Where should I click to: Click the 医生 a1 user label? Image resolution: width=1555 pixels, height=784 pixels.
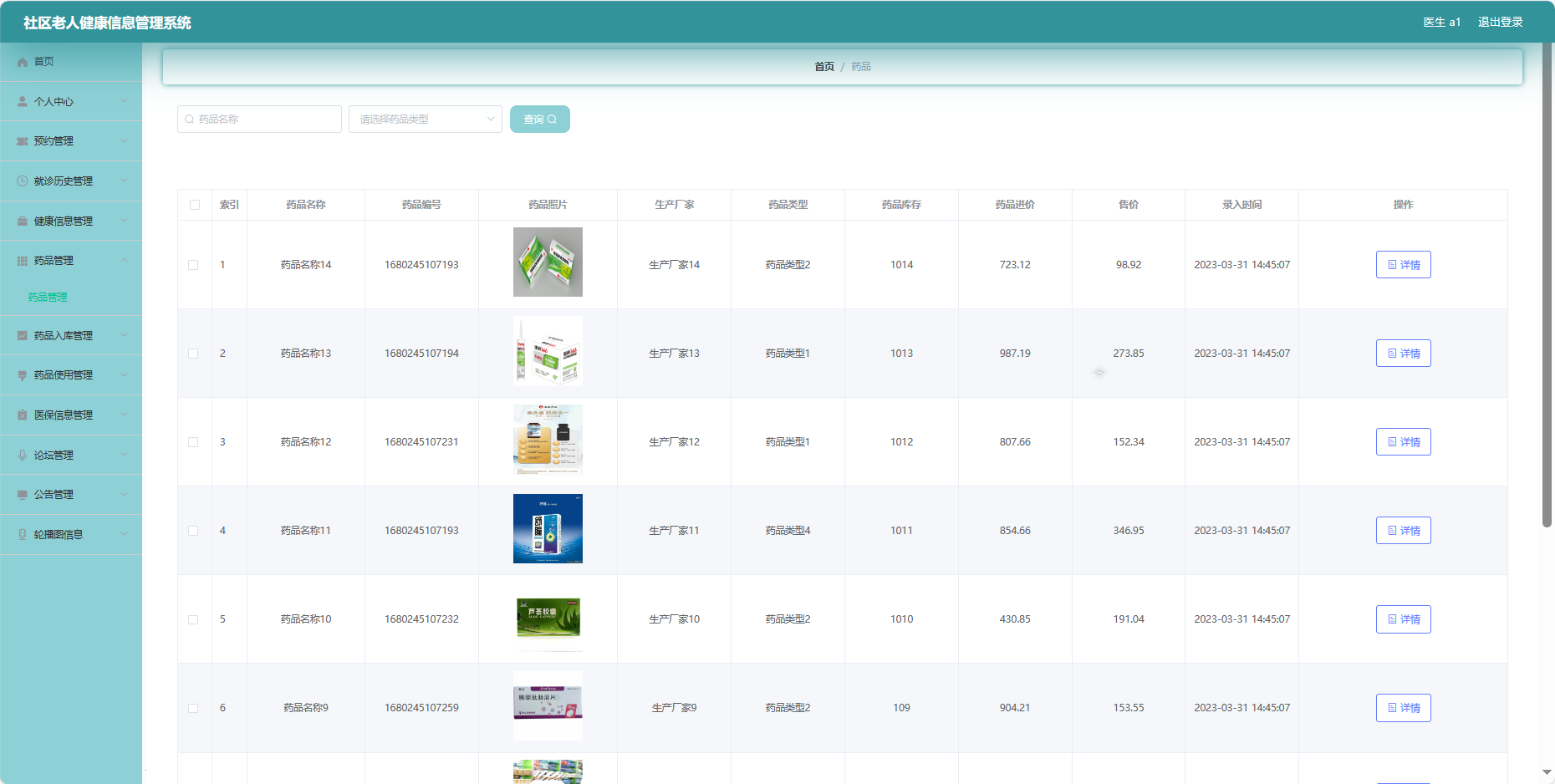click(1442, 22)
